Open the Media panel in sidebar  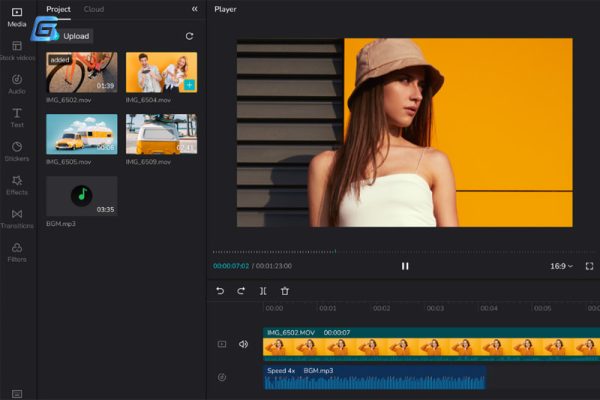coord(17,17)
